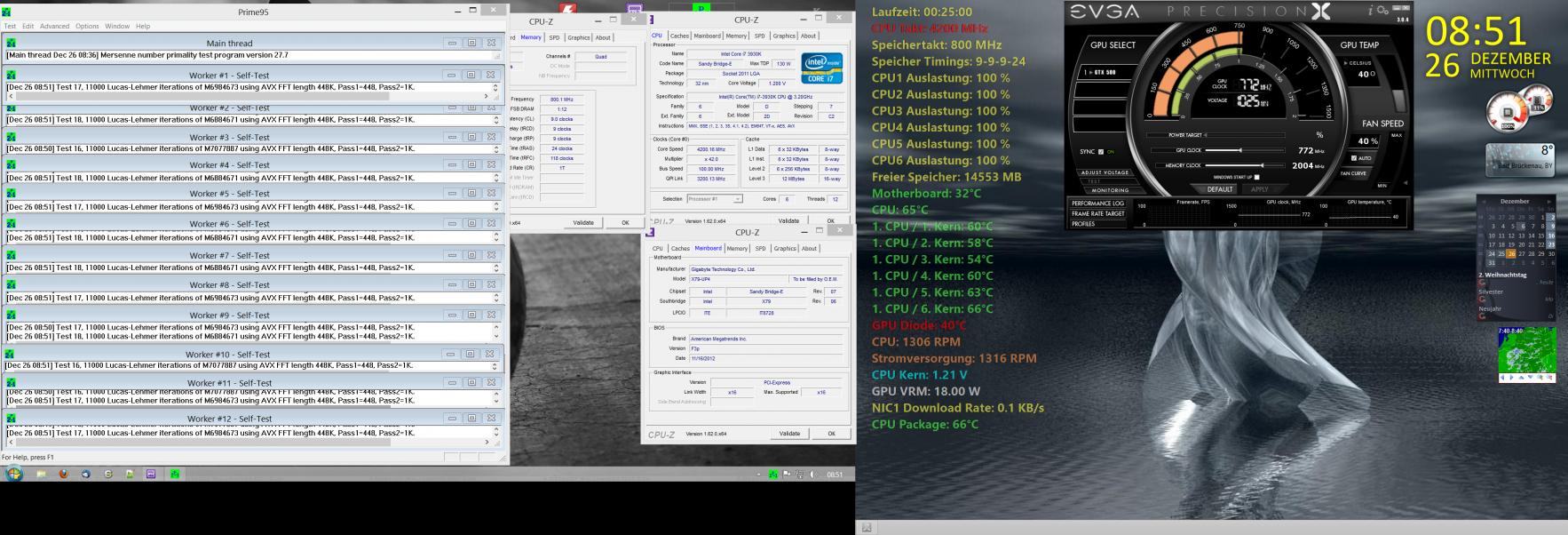
Task: Click Validate in the memory CPU-Z window
Action: [583, 223]
